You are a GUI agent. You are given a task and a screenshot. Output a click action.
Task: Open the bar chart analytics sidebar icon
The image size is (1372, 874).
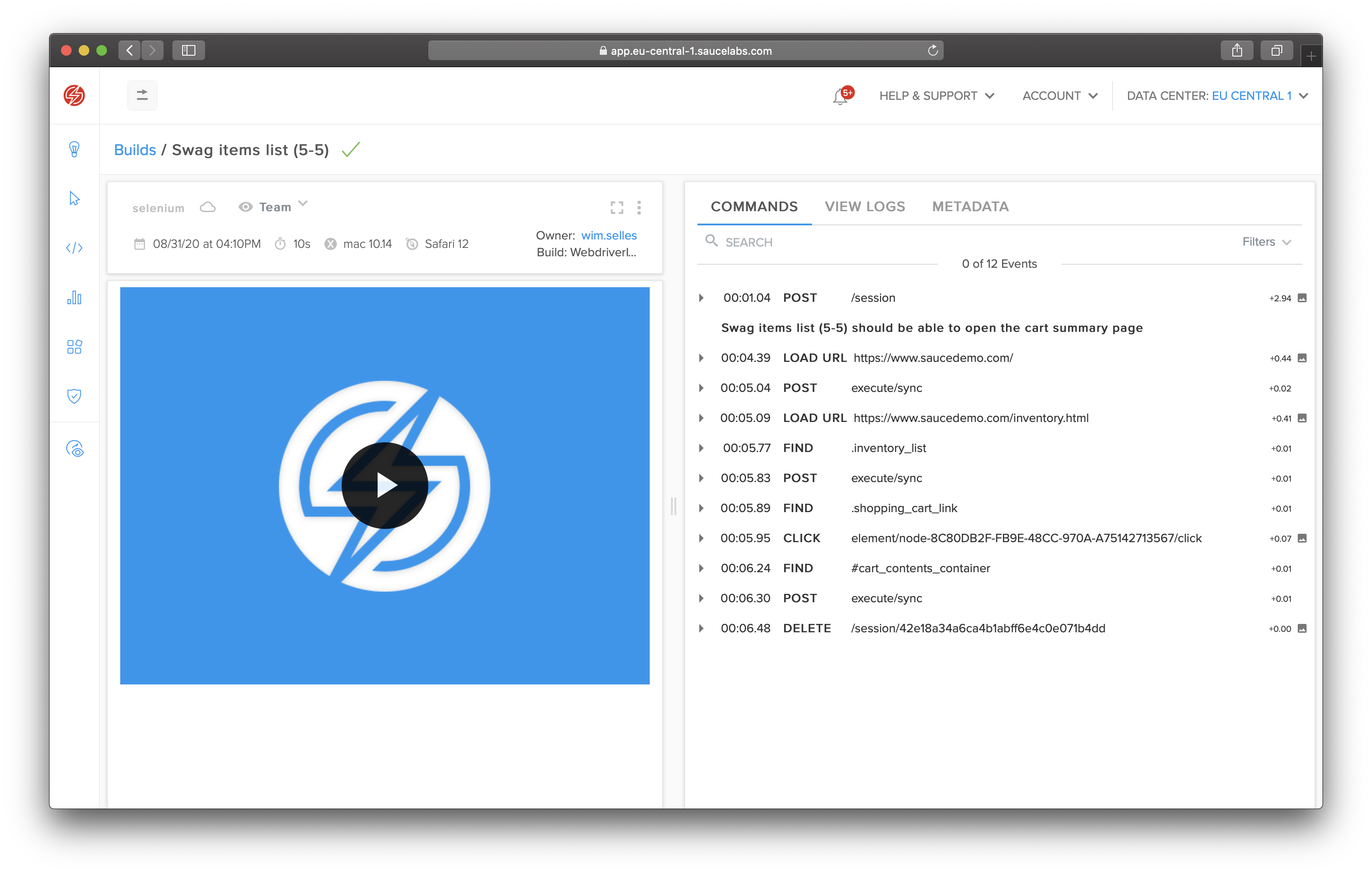[74, 297]
